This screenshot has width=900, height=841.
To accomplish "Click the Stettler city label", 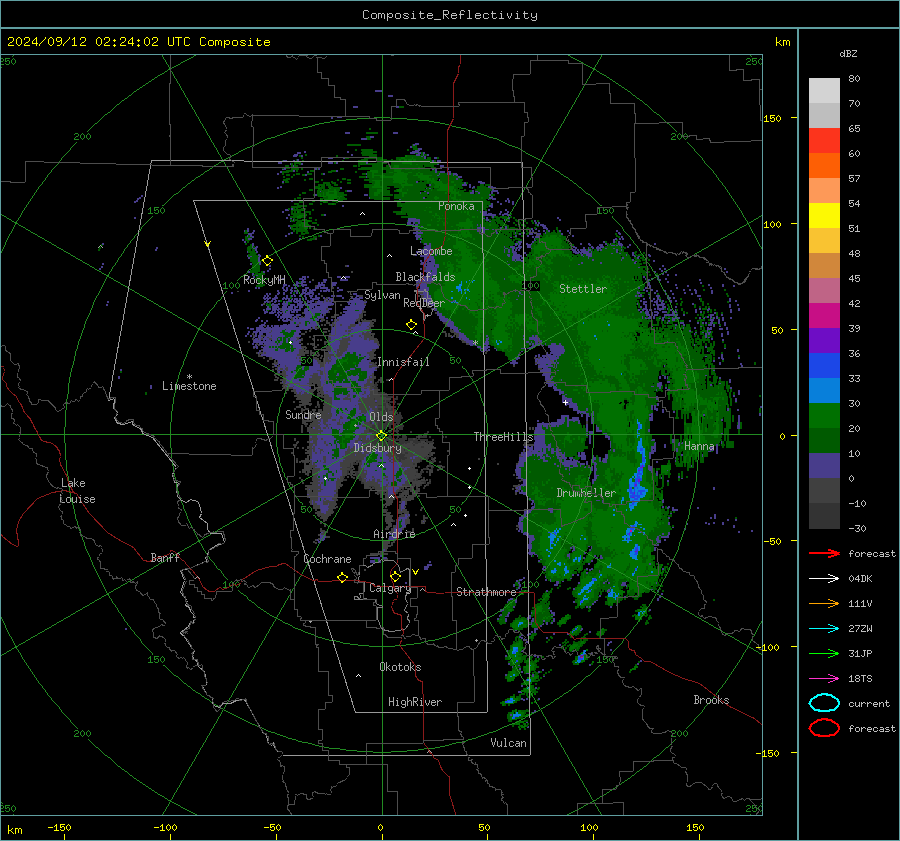I will click(583, 289).
